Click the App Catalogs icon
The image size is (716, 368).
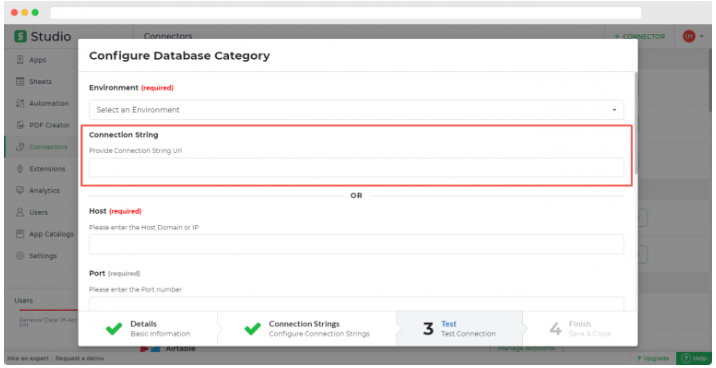(x=20, y=234)
